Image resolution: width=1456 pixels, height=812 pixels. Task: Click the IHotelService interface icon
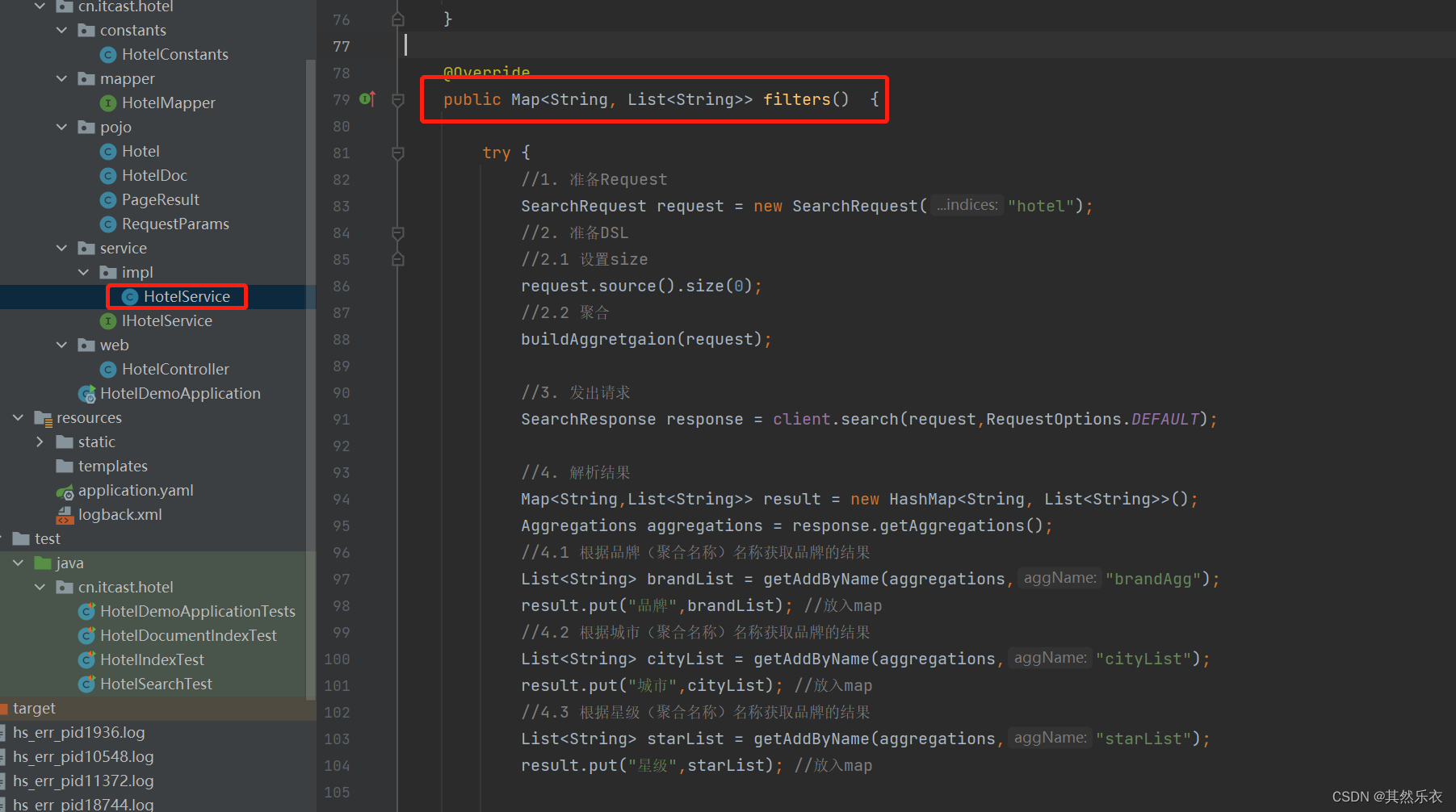(x=109, y=320)
